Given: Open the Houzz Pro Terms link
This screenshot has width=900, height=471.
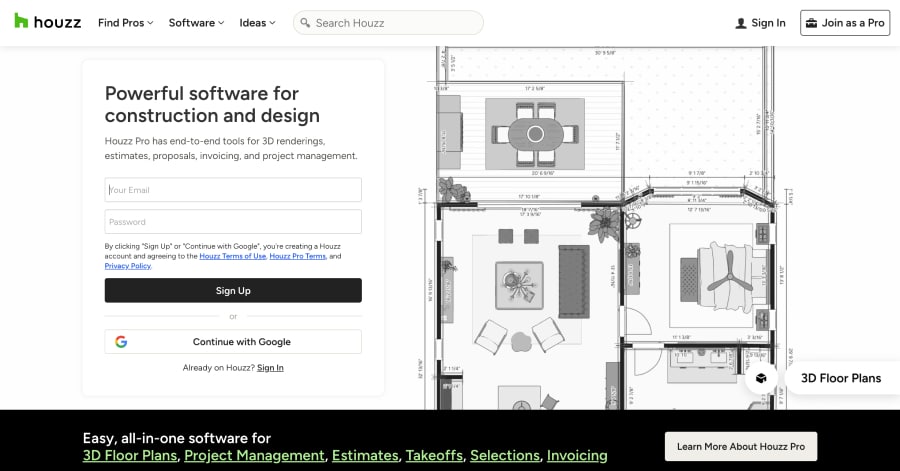Looking at the screenshot, I should (297, 256).
